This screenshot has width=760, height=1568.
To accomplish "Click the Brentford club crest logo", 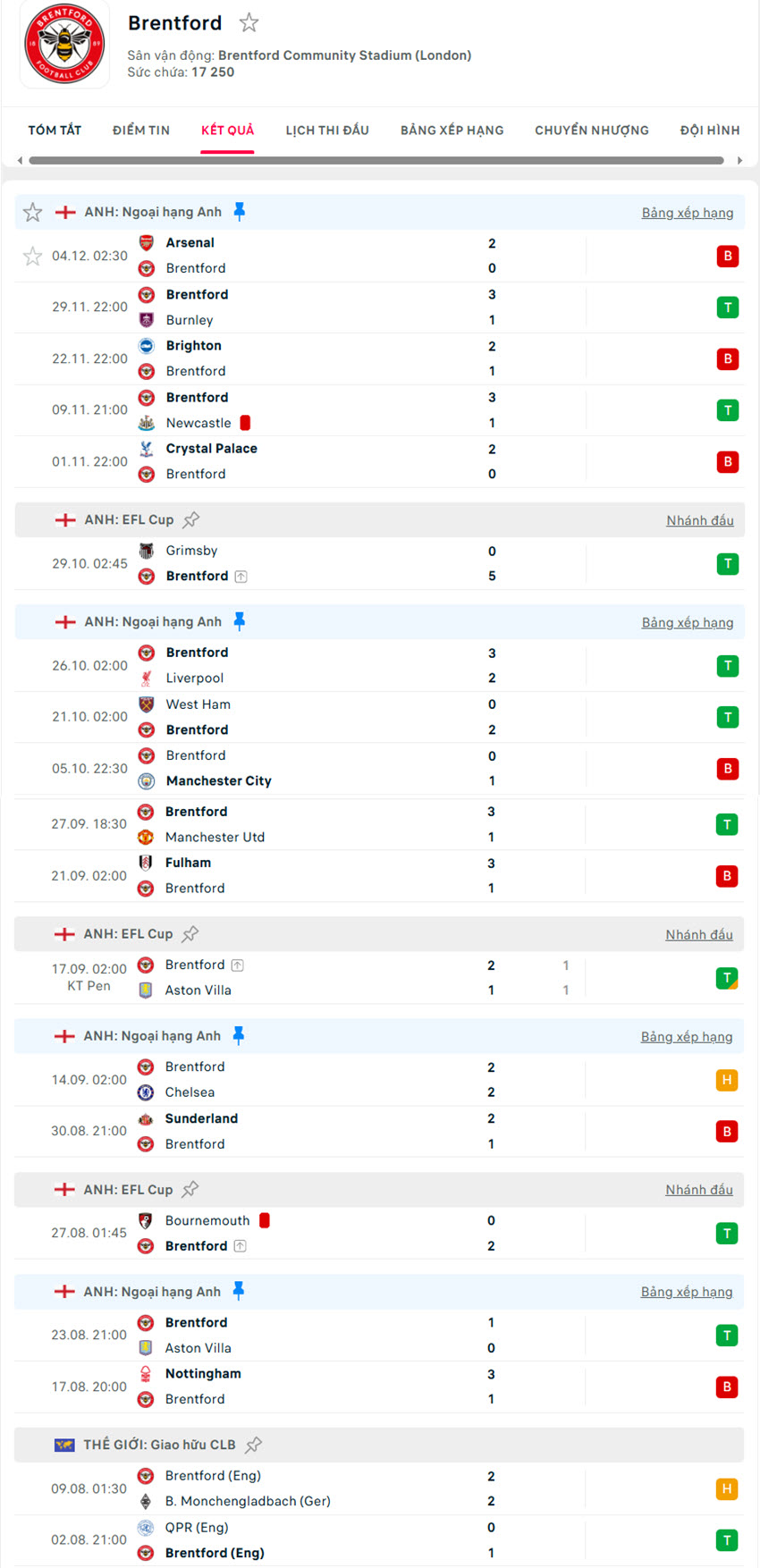I will pos(63,45).
